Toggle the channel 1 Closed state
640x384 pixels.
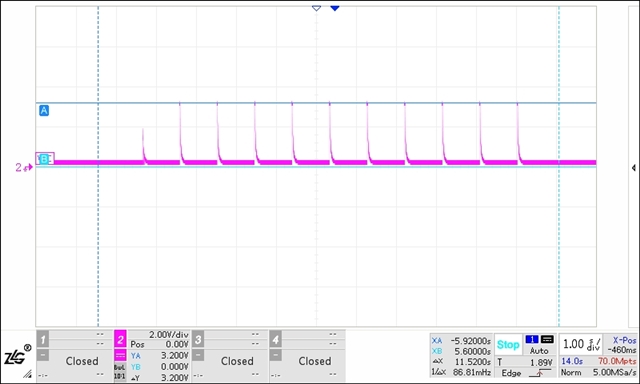pyautogui.click(x=82, y=361)
